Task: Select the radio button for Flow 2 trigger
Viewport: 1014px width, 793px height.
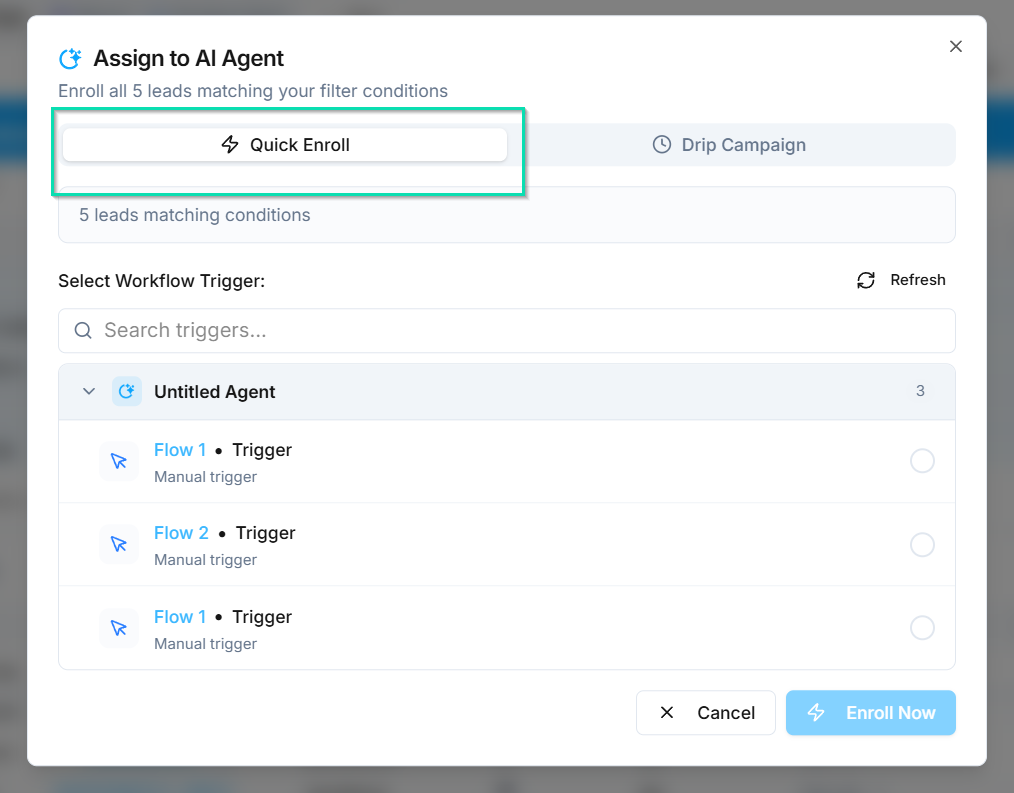Action: pyautogui.click(x=922, y=545)
